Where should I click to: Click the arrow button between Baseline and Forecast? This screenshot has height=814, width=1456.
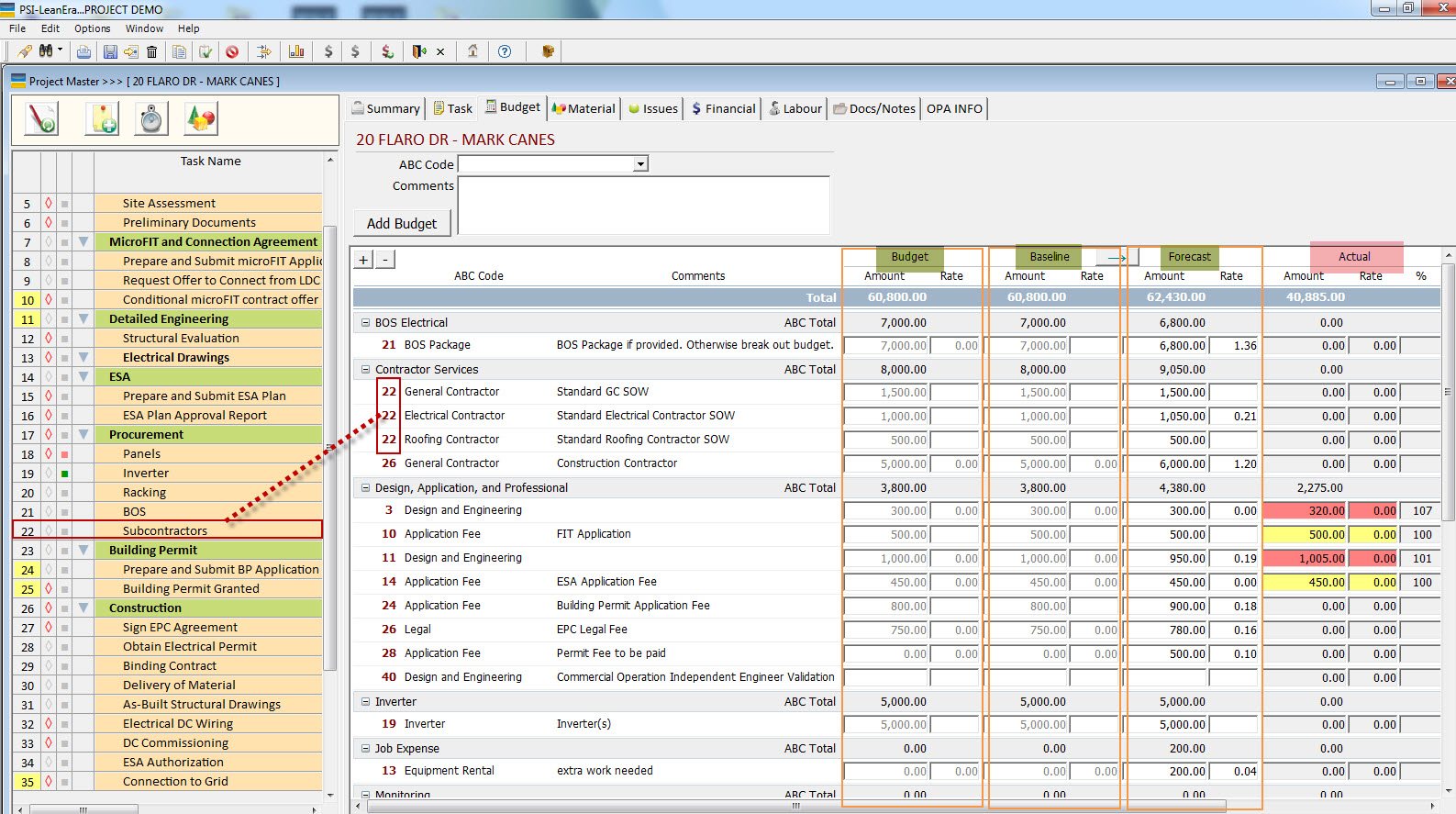[x=1117, y=257]
